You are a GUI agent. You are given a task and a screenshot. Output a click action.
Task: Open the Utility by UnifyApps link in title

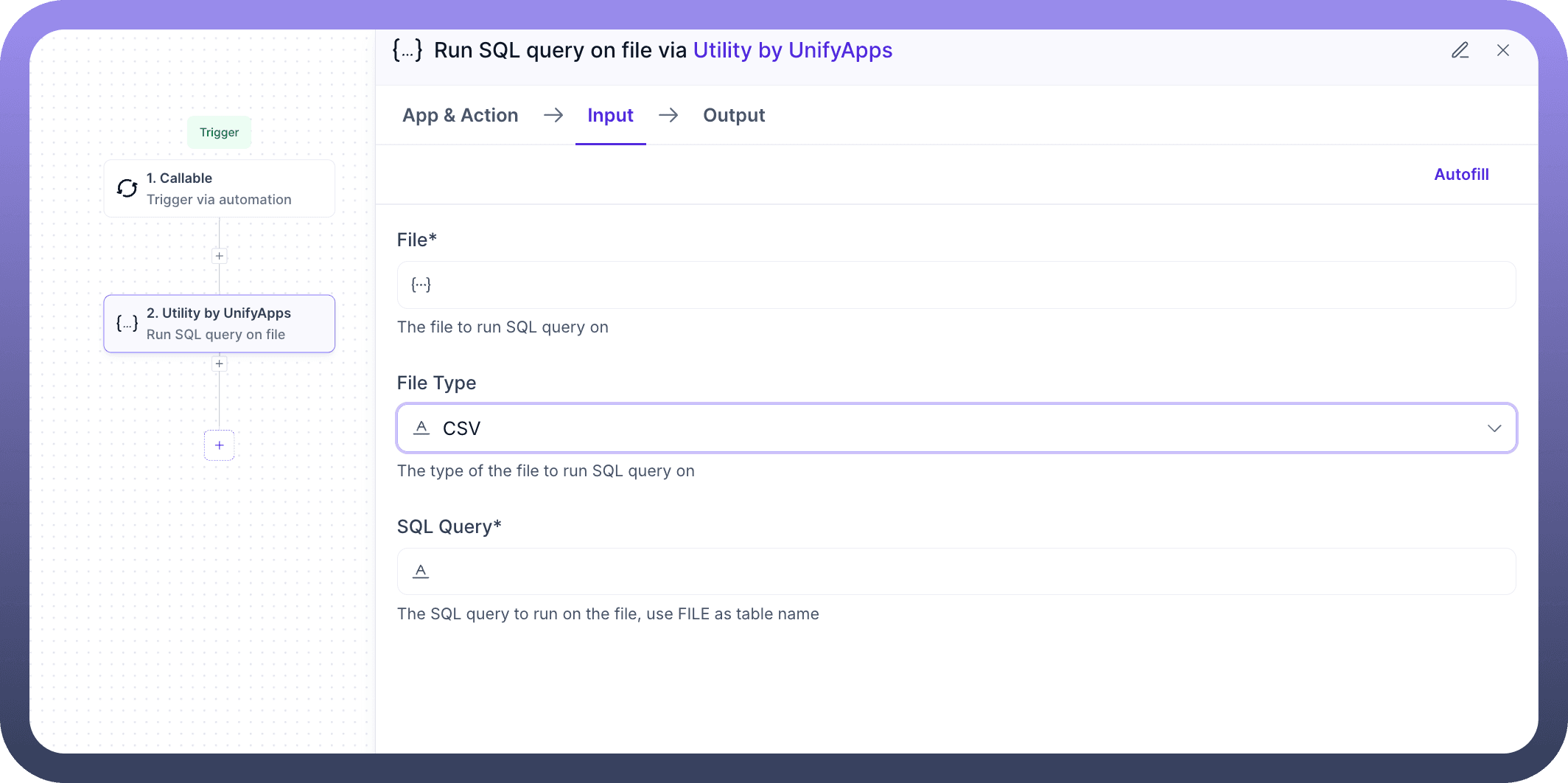(x=792, y=50)
